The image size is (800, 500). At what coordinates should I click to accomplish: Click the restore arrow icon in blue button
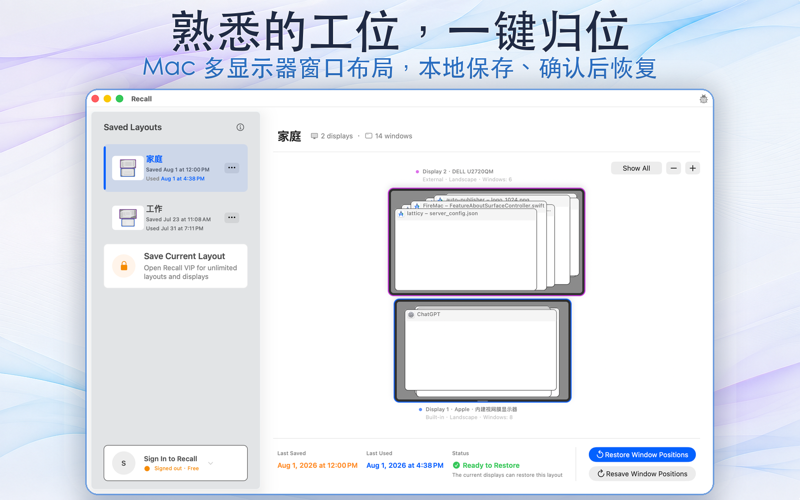pos(600,455)
